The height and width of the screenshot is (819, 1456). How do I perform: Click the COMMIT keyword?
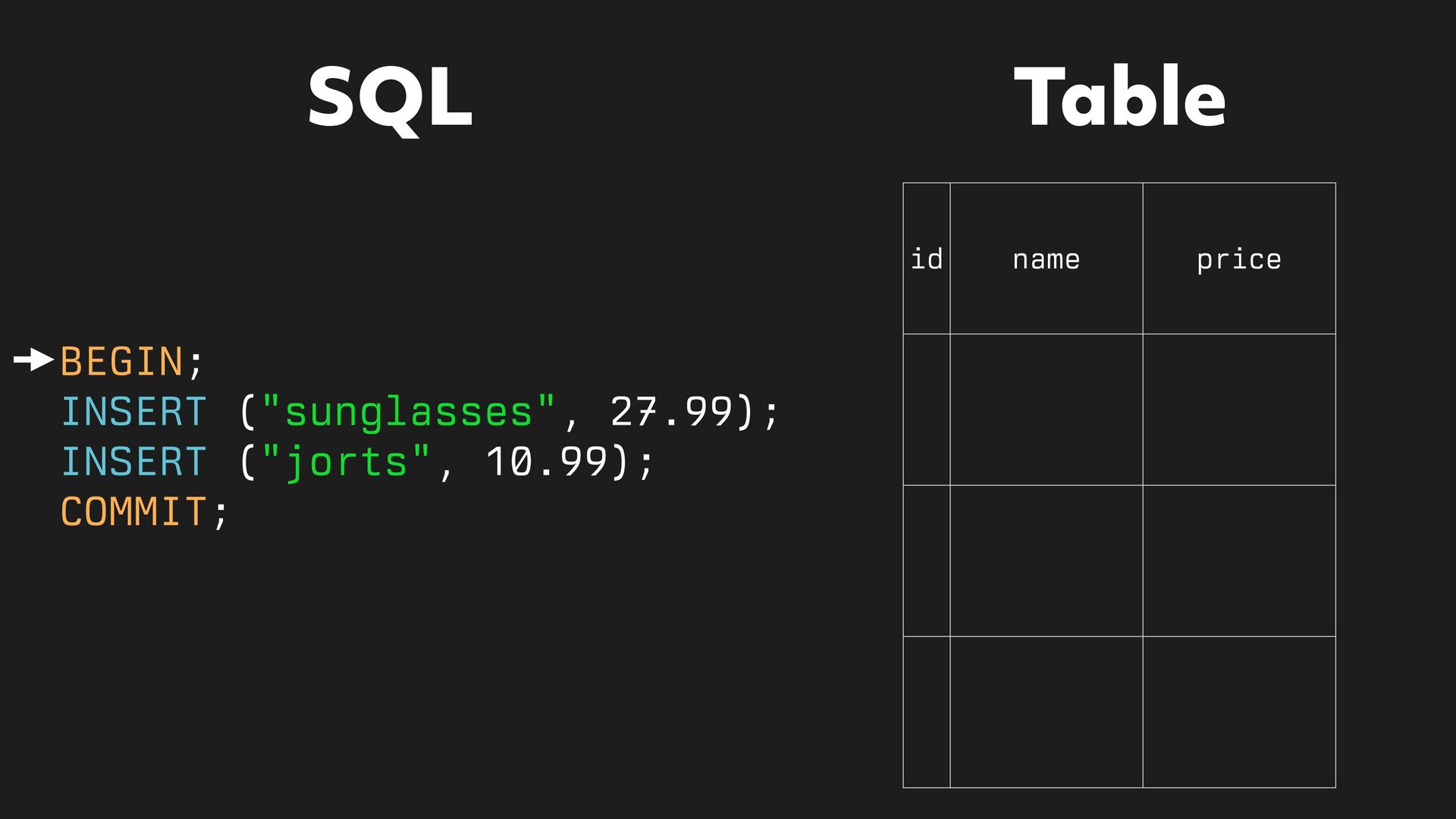[x=133, y=512]
